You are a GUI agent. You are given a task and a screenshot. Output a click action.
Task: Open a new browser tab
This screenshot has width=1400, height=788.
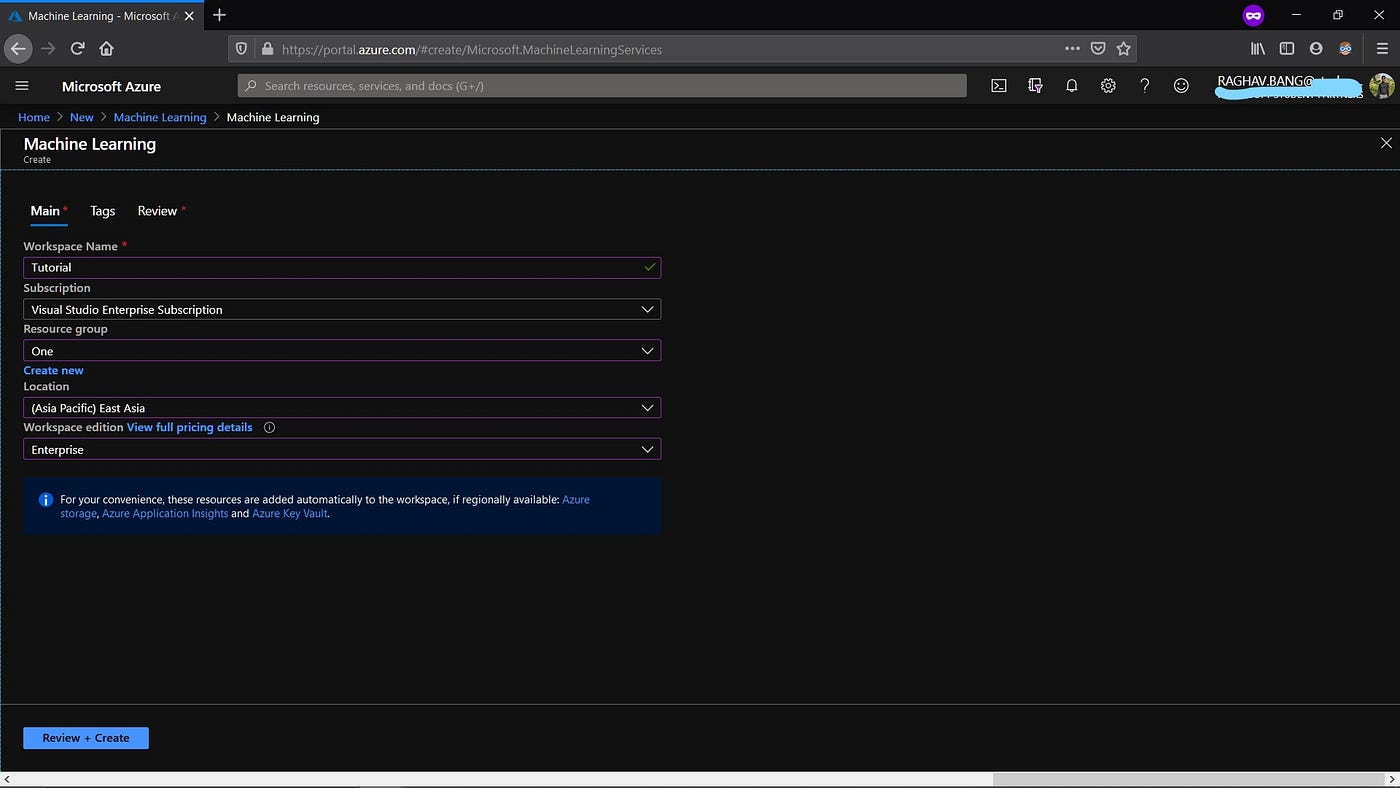pos(220,15)
